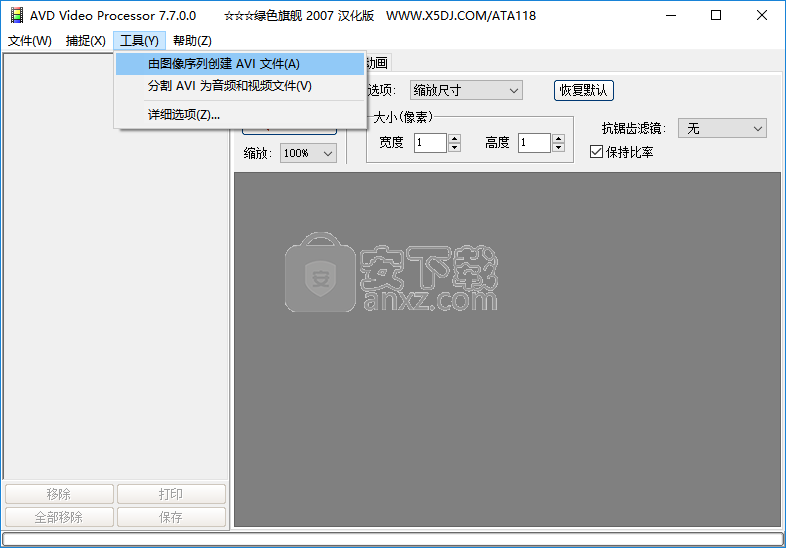This screenshot has width=786, height=548.
Task: Increase 宽度 with the up arrow
Action: point(455,138)
